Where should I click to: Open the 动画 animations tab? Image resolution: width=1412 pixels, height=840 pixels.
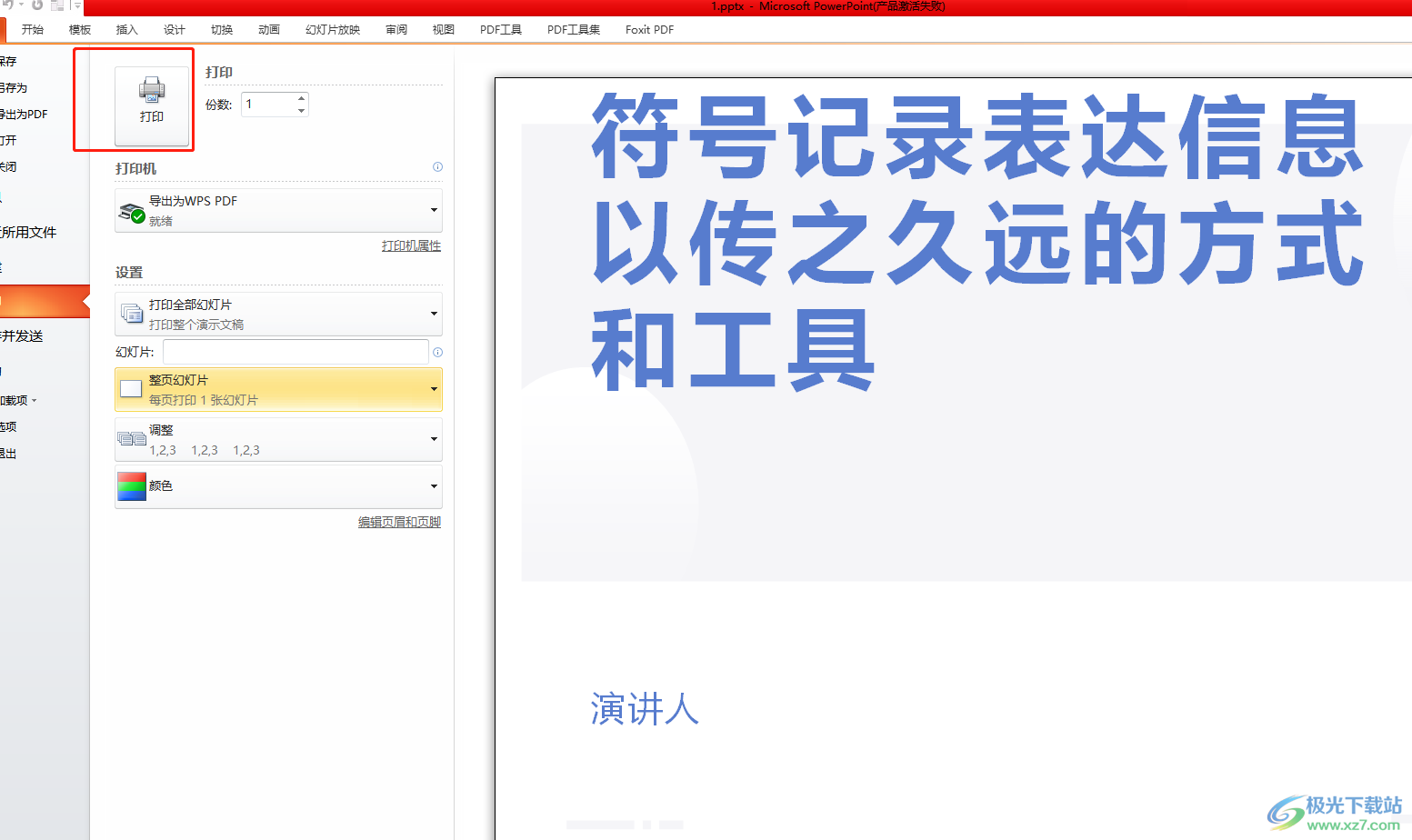[x=269, y=30]
